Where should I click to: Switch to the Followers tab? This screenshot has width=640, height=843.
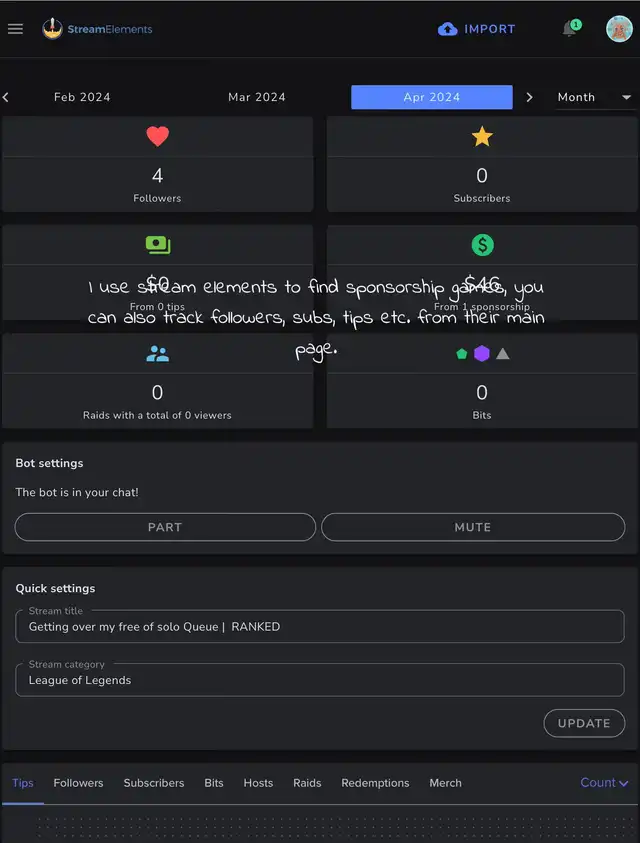point(79,783)
